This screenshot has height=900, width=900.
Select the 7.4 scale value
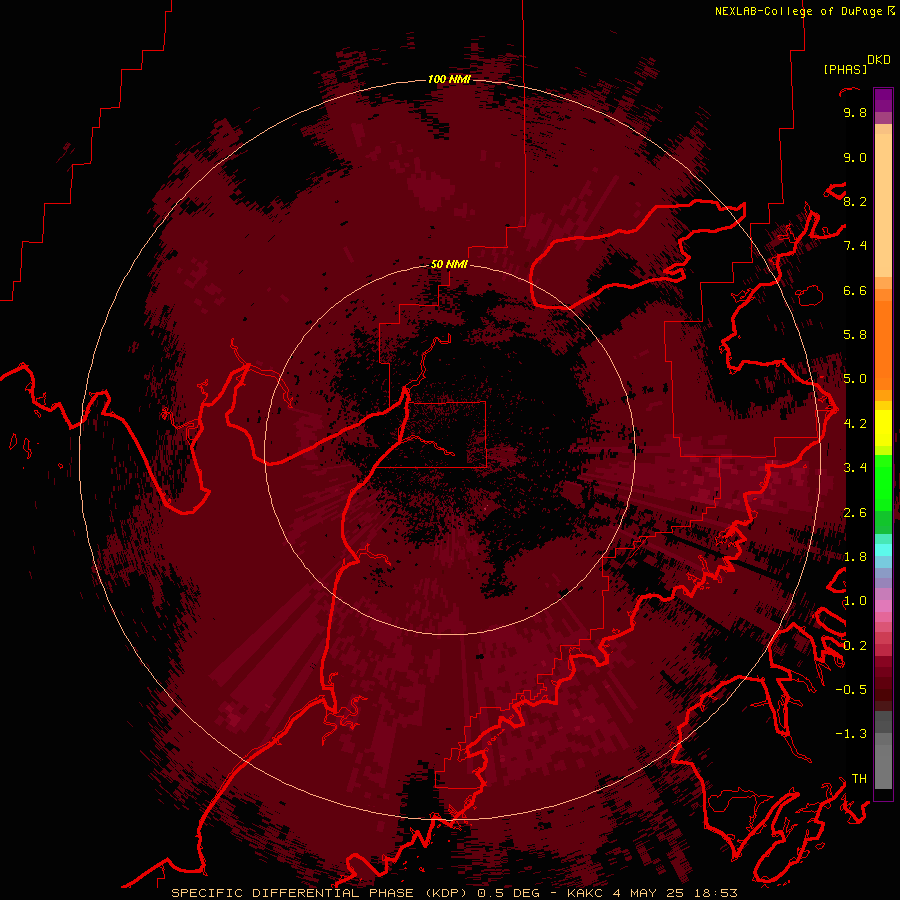click(x=855, y=246)
